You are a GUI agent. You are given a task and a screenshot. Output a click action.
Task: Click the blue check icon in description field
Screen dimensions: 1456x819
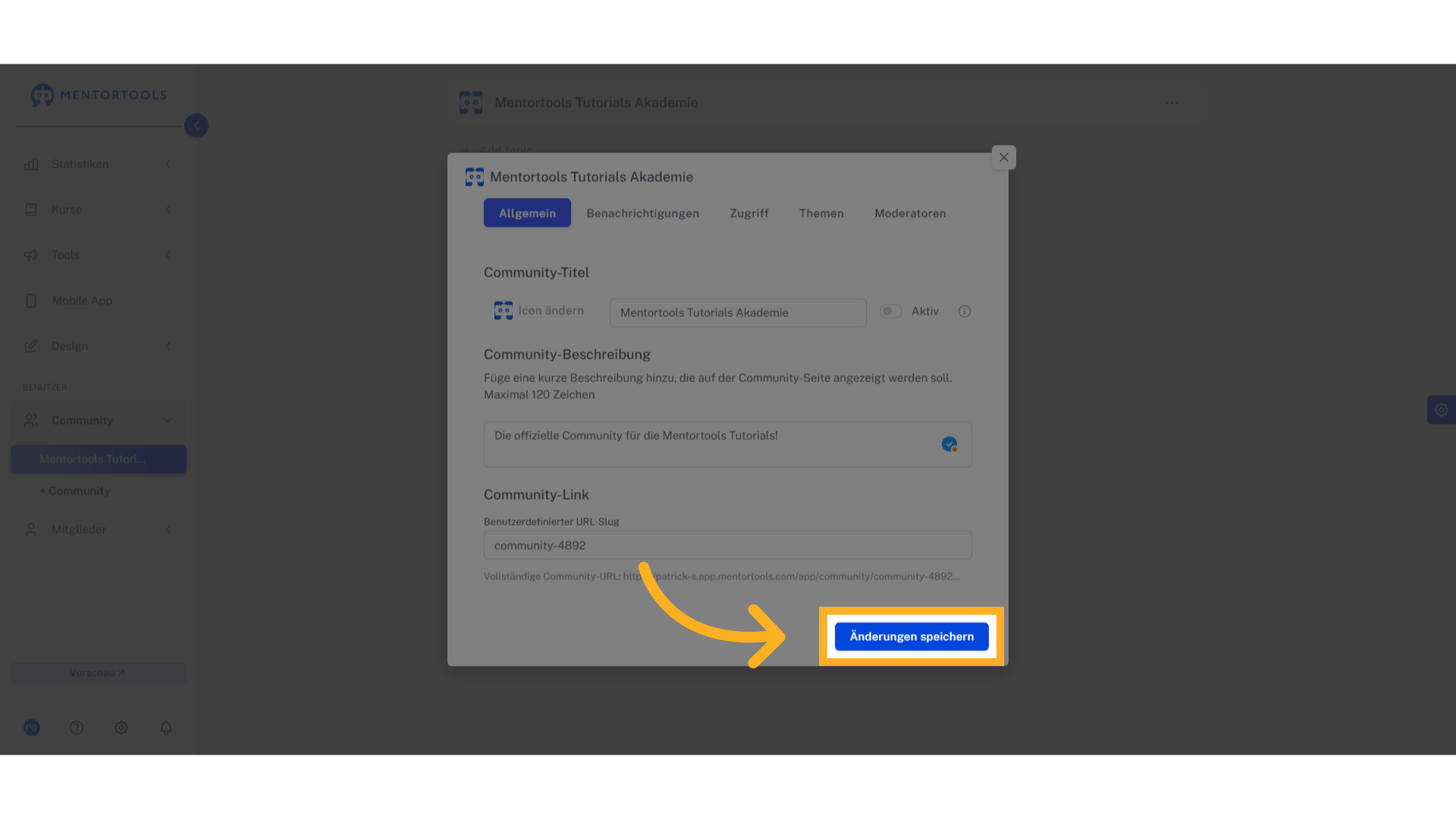click(949, 444)
